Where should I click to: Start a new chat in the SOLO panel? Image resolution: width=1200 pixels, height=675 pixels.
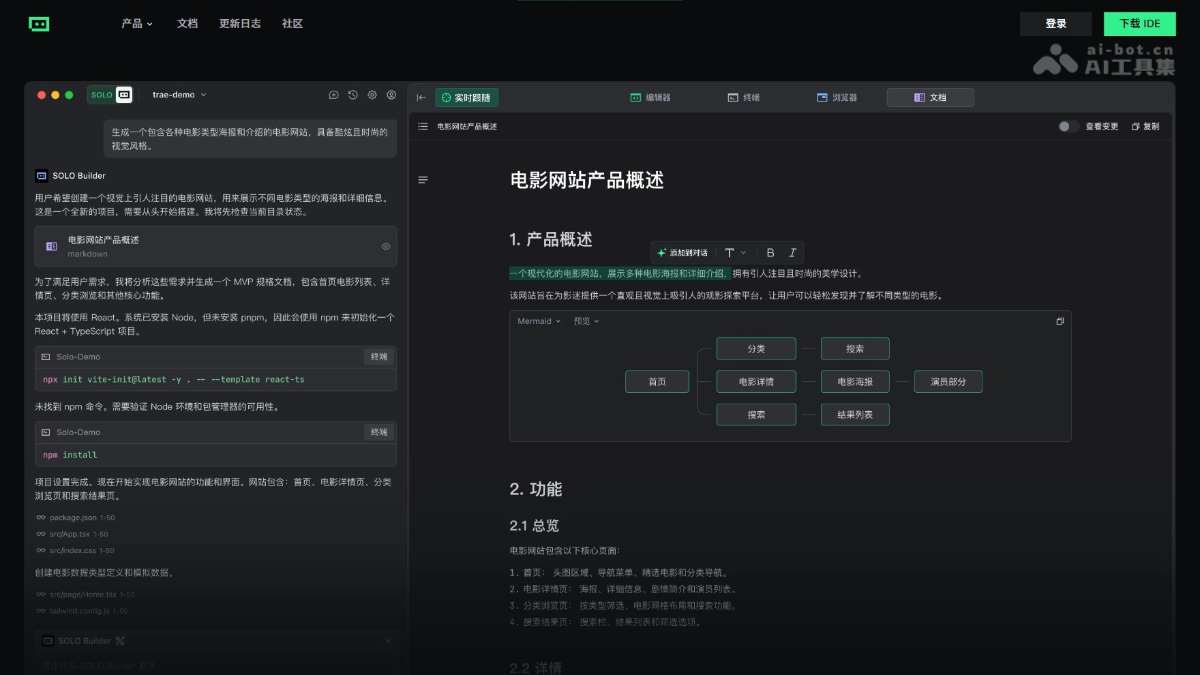coord(333,95)
